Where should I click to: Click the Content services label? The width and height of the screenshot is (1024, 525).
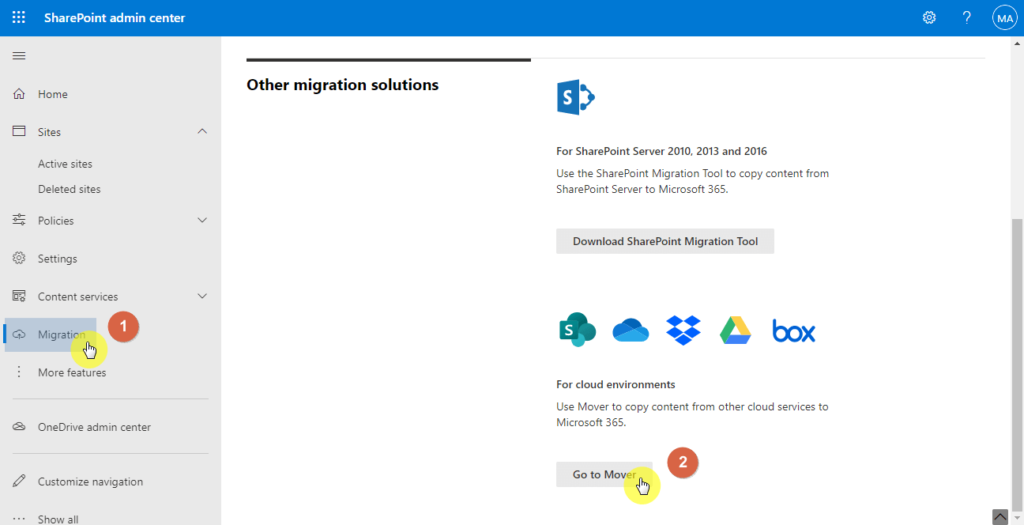coord(78,296)
